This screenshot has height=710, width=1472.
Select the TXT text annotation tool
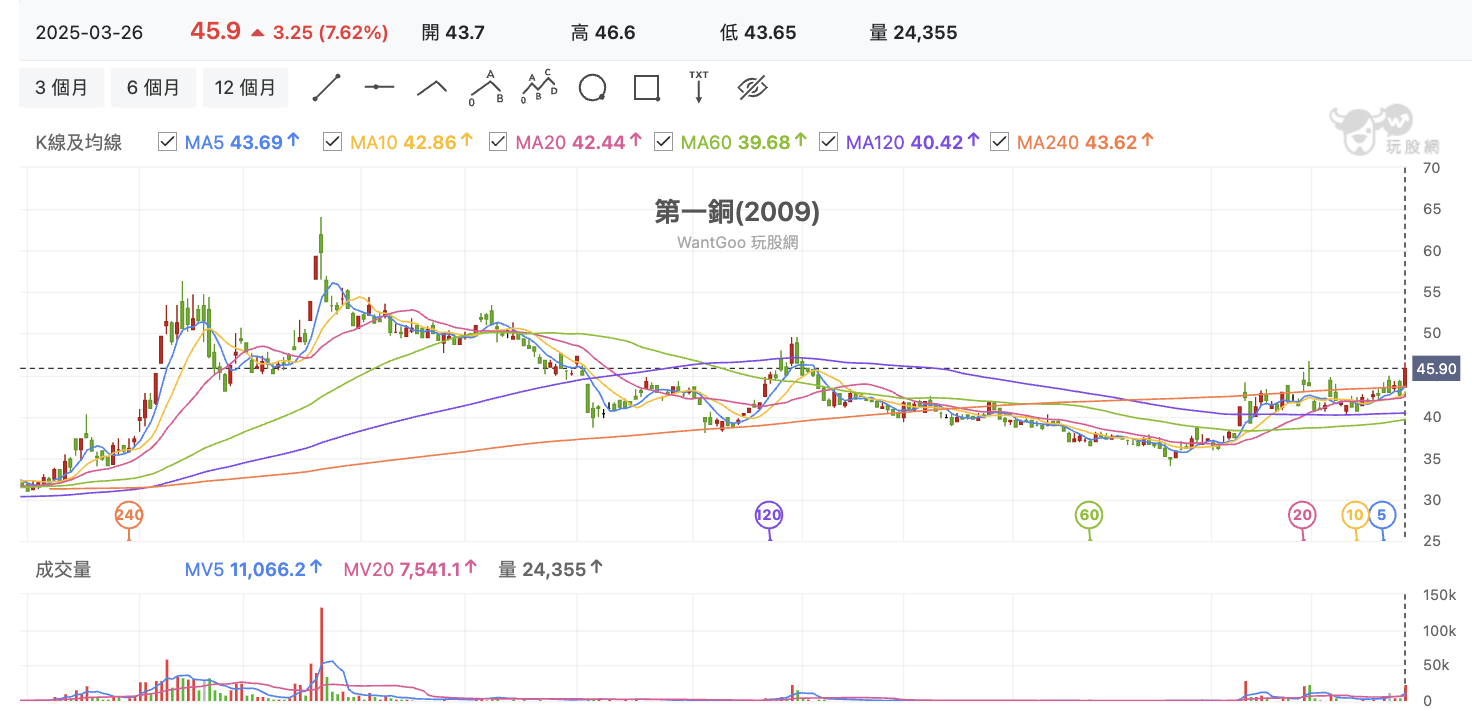[x=699, y=87]
